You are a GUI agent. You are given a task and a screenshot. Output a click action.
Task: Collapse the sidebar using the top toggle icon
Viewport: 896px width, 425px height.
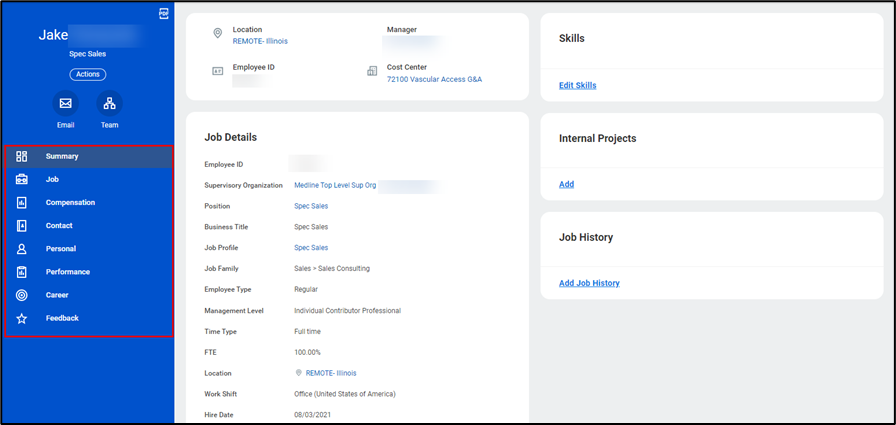pyautogui.click(x=163, y=14)
